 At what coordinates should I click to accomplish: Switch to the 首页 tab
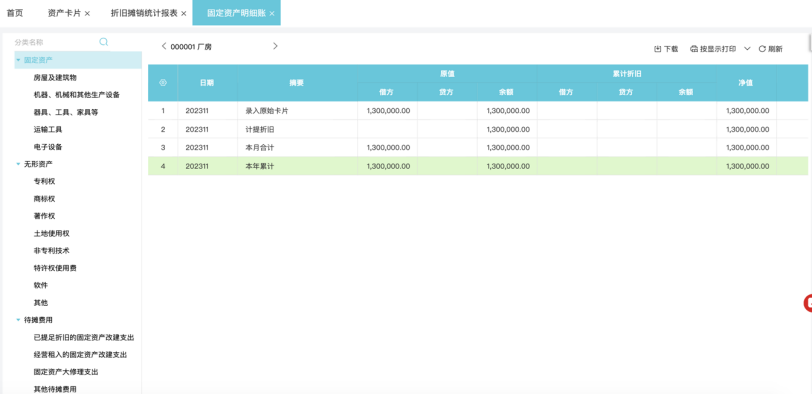tap(14, 13)
